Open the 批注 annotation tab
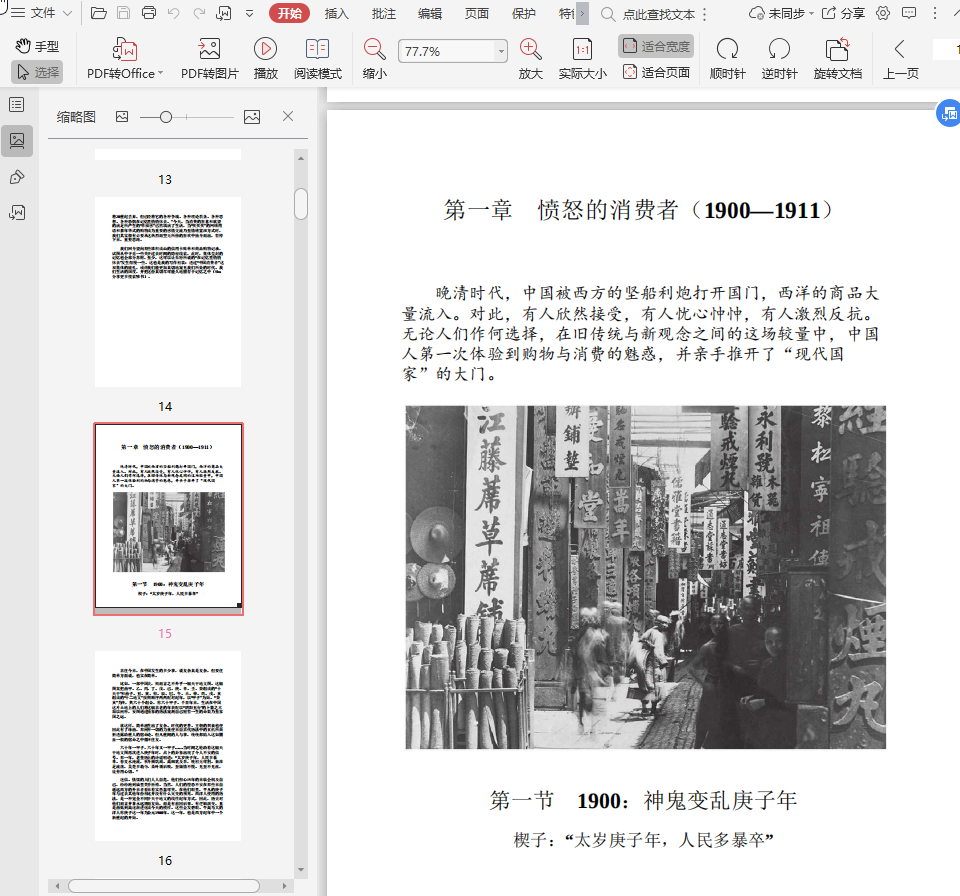The height and width of the screenshot is (896, 960). click(383, 14)
